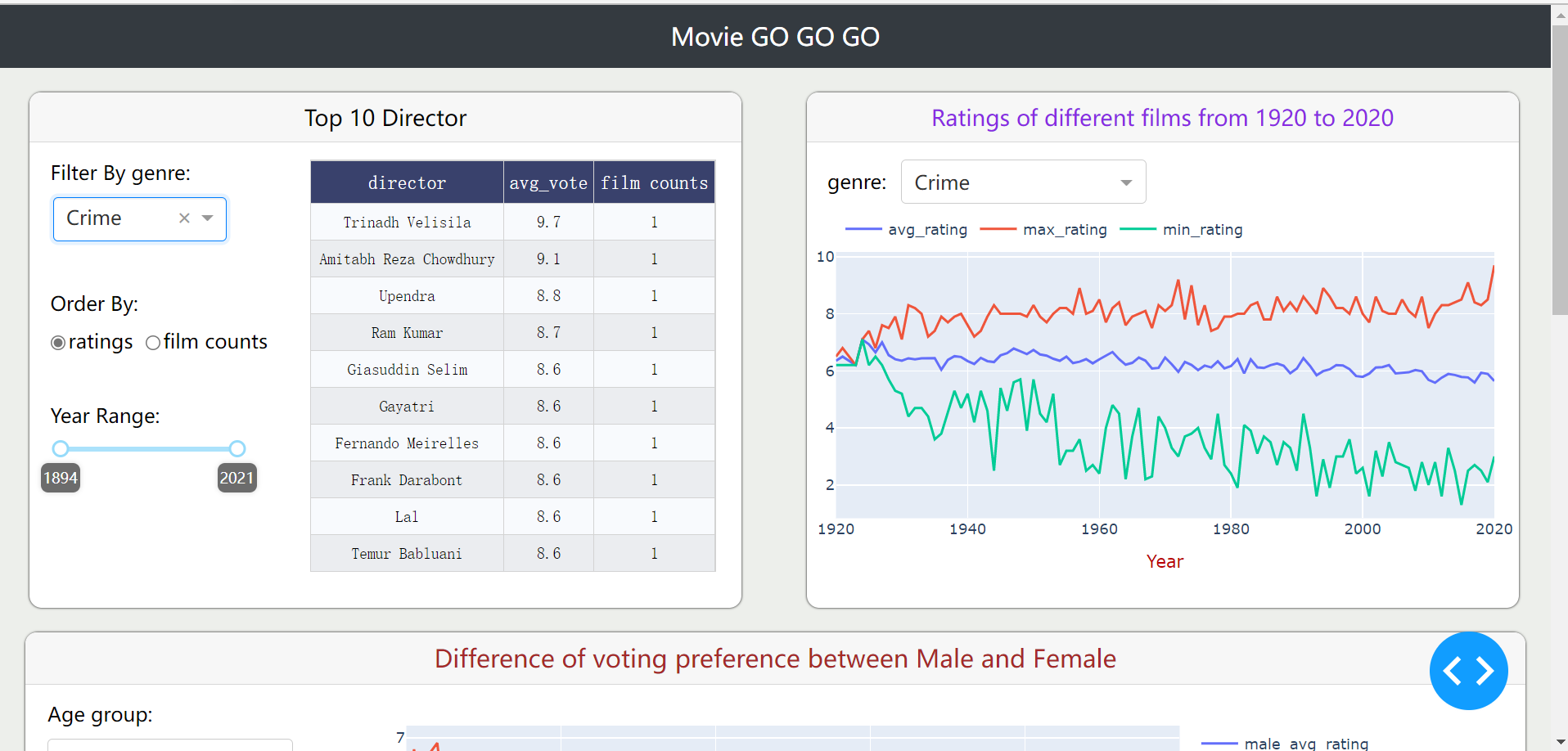Select the ratings radio button

point(57,343)
